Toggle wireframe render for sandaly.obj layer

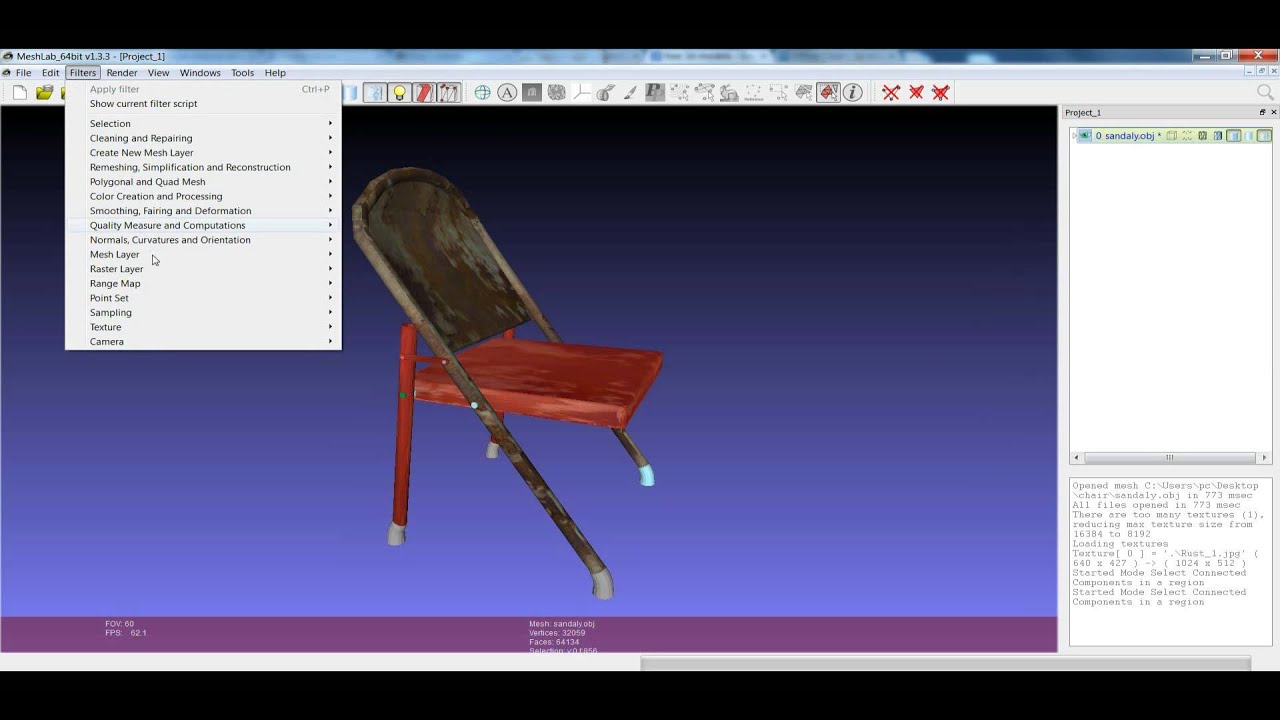[1202, 135]
